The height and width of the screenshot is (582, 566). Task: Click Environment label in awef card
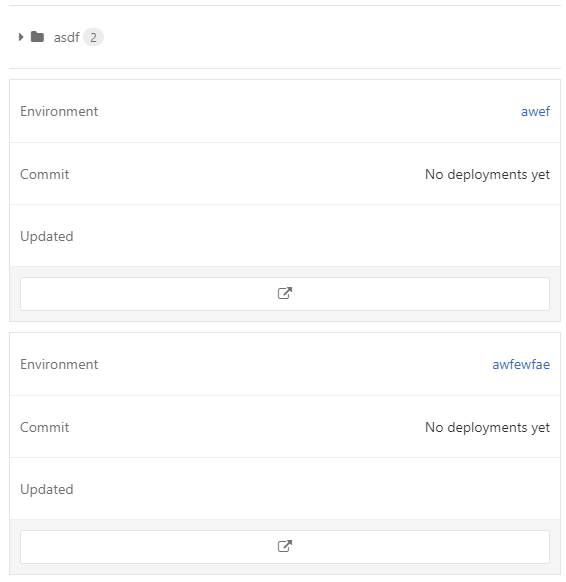(59, 111)
